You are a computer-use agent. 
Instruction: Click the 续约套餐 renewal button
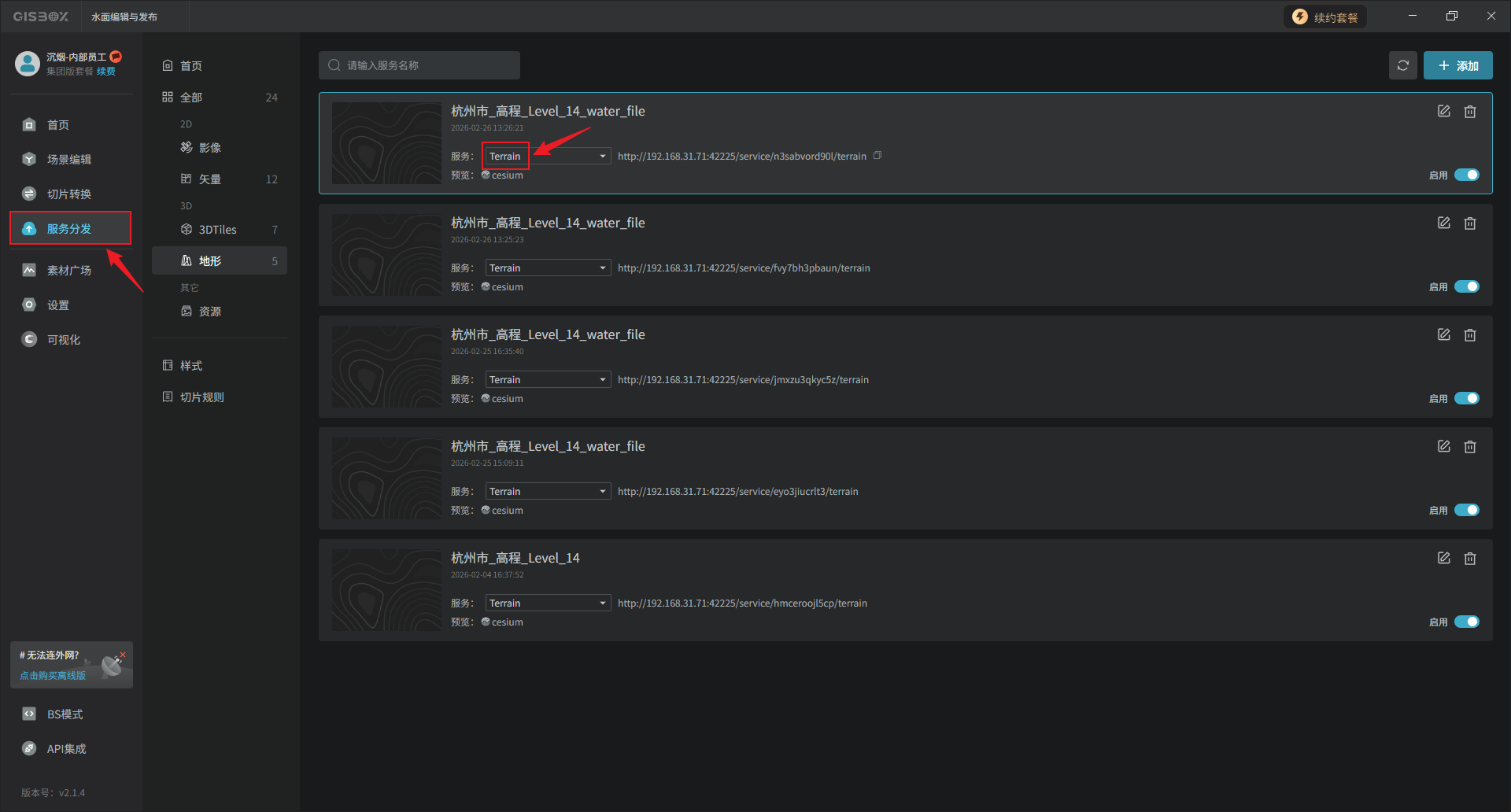click(x=1325, y=17)
